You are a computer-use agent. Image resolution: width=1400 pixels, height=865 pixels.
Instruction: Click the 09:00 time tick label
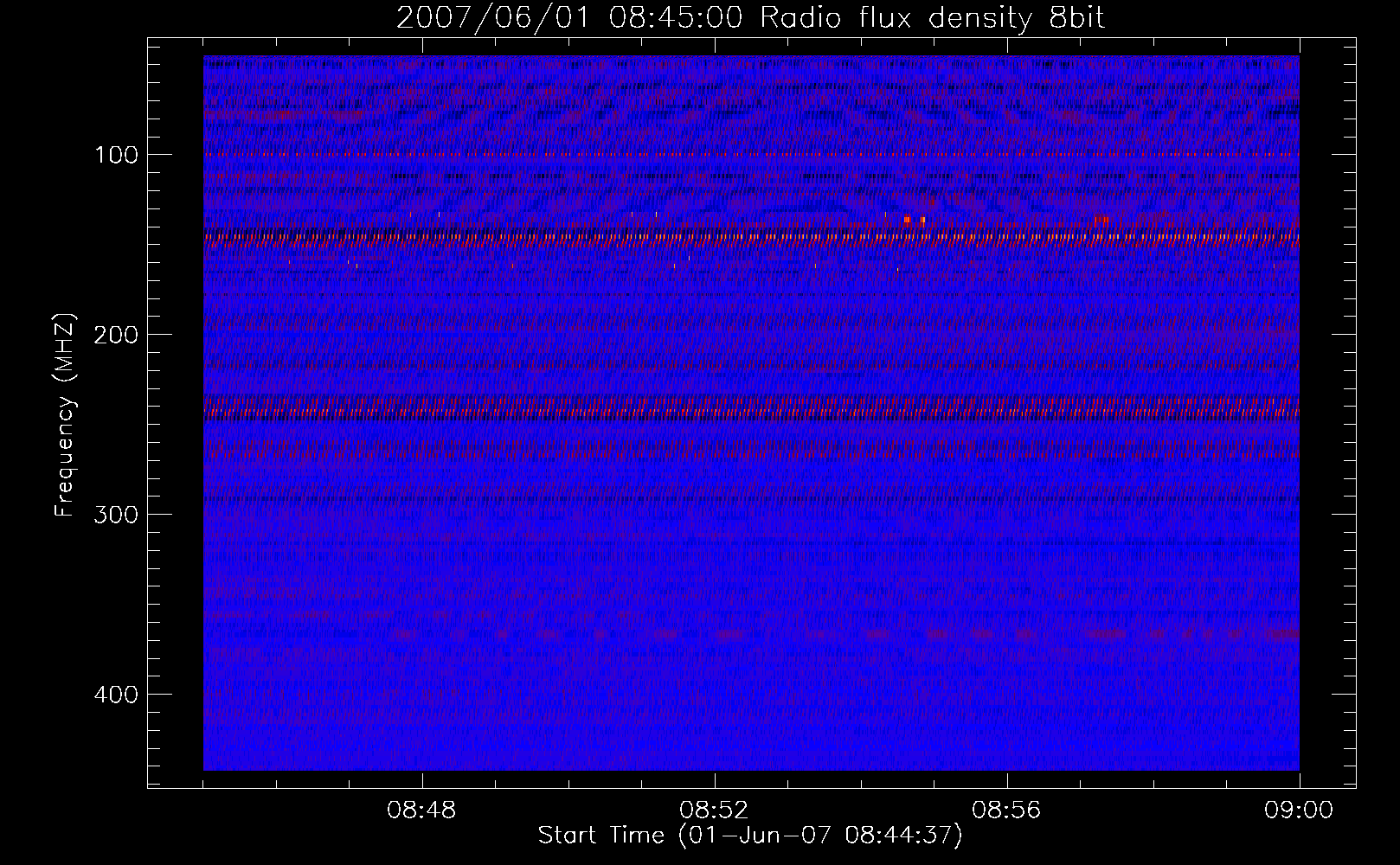1299,811
